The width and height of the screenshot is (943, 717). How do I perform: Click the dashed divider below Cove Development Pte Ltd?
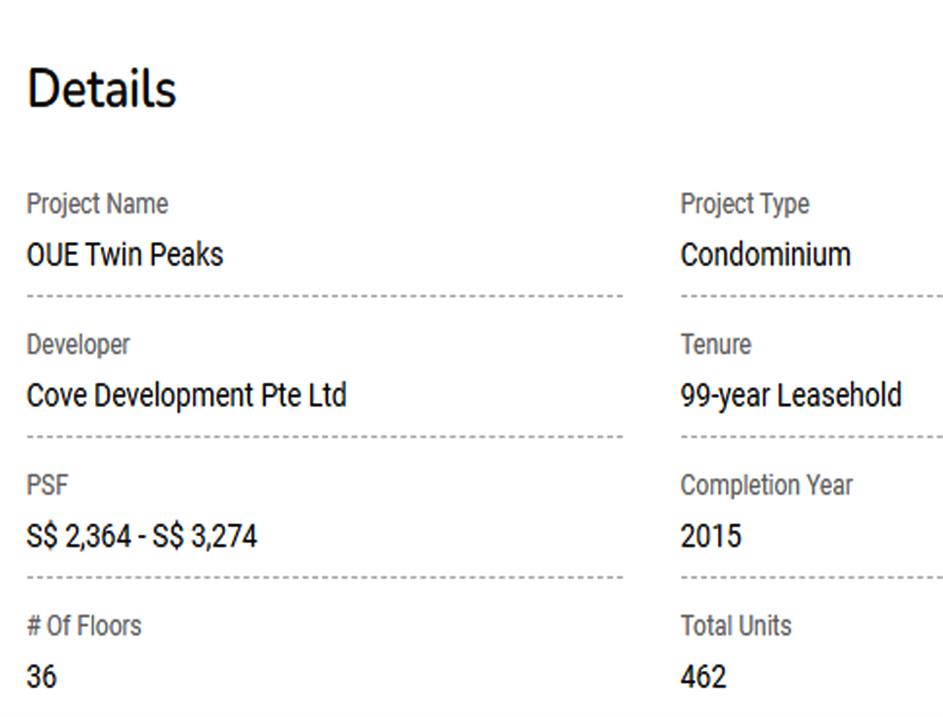click(325, 437)
